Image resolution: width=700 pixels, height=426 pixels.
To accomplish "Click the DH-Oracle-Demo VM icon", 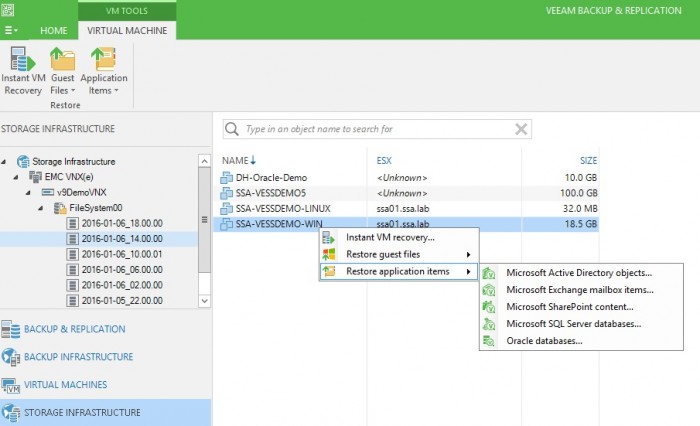I will click(x=226, y=178).
